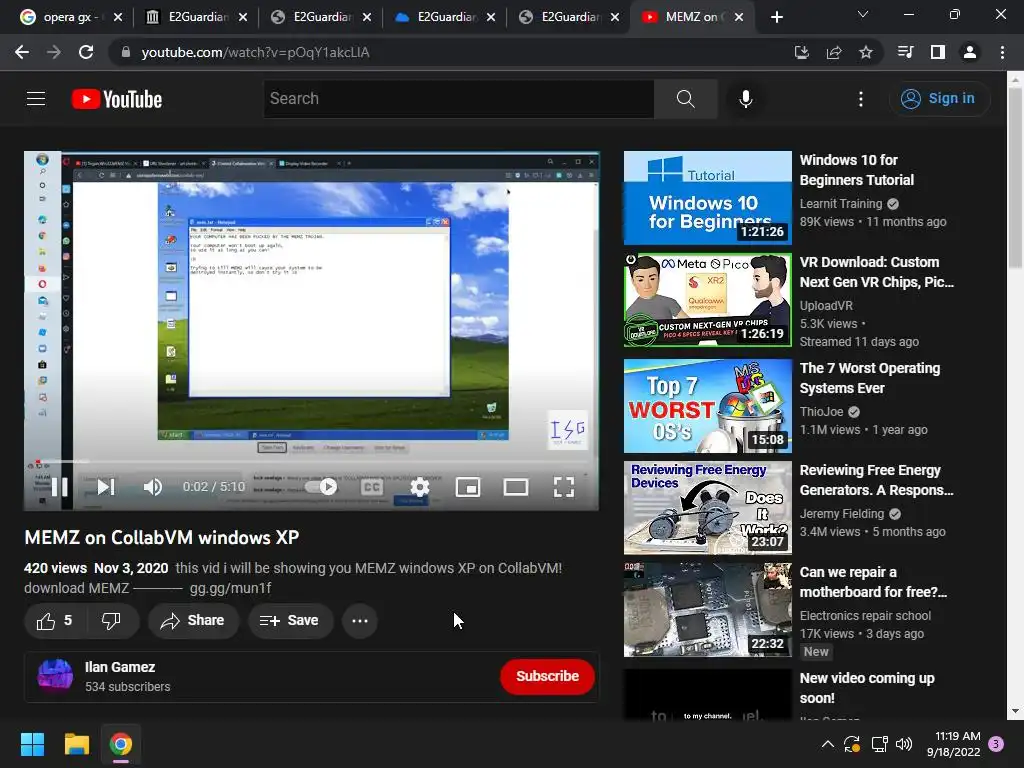Open Windows Start menu
This screenshot has width=1024, height=768.
click(32, 744)
